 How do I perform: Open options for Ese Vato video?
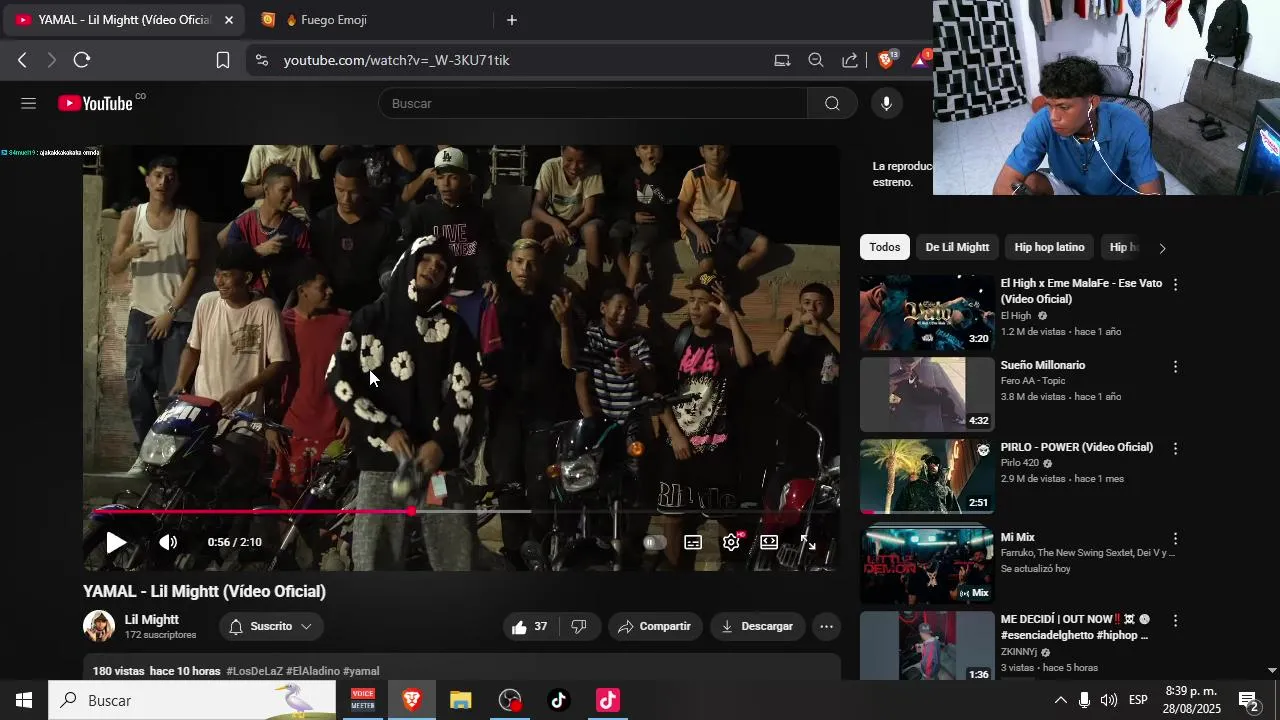1175,285
